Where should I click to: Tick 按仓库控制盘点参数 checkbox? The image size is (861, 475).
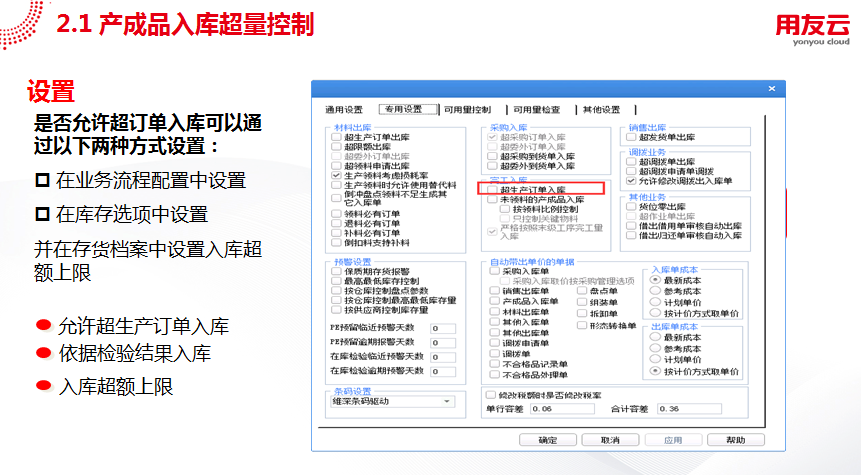(x=337, y=290)
